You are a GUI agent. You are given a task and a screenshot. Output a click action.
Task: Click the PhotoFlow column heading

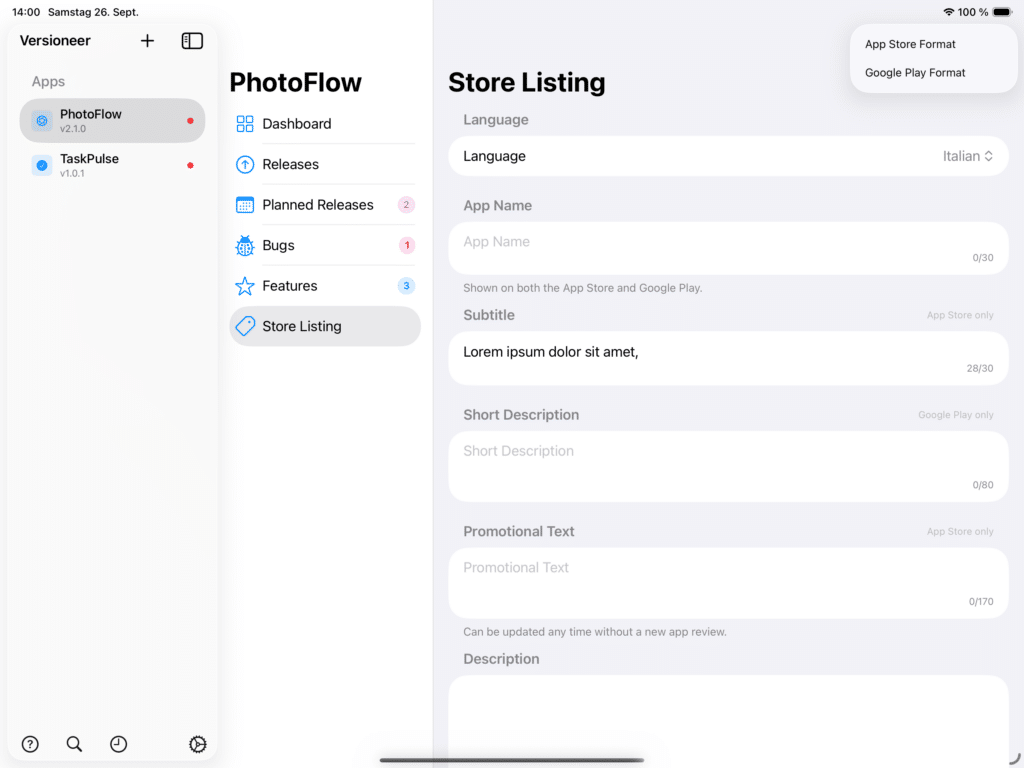click(x=295, y=82)
